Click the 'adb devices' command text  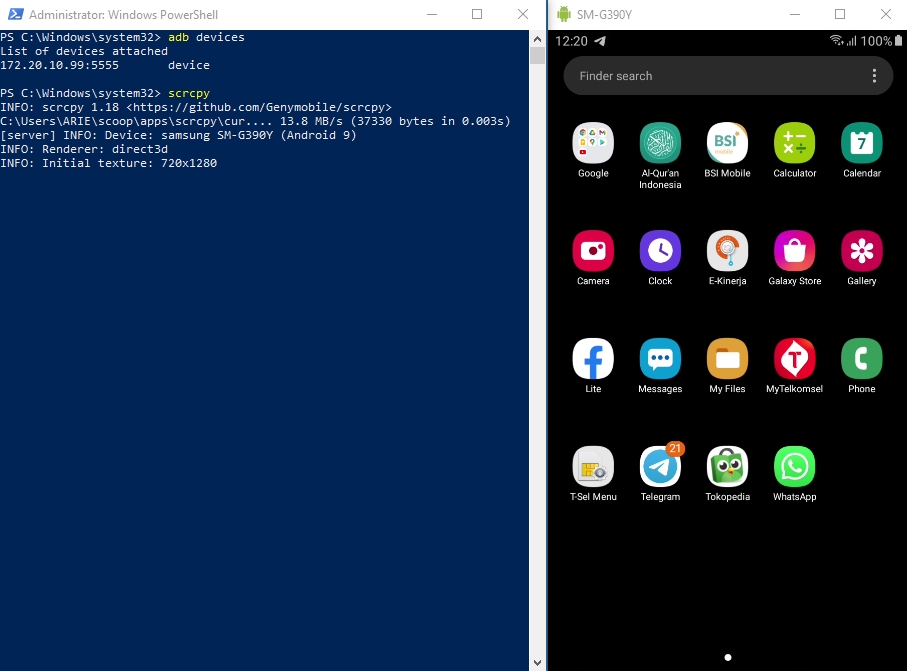pos(207,37)
